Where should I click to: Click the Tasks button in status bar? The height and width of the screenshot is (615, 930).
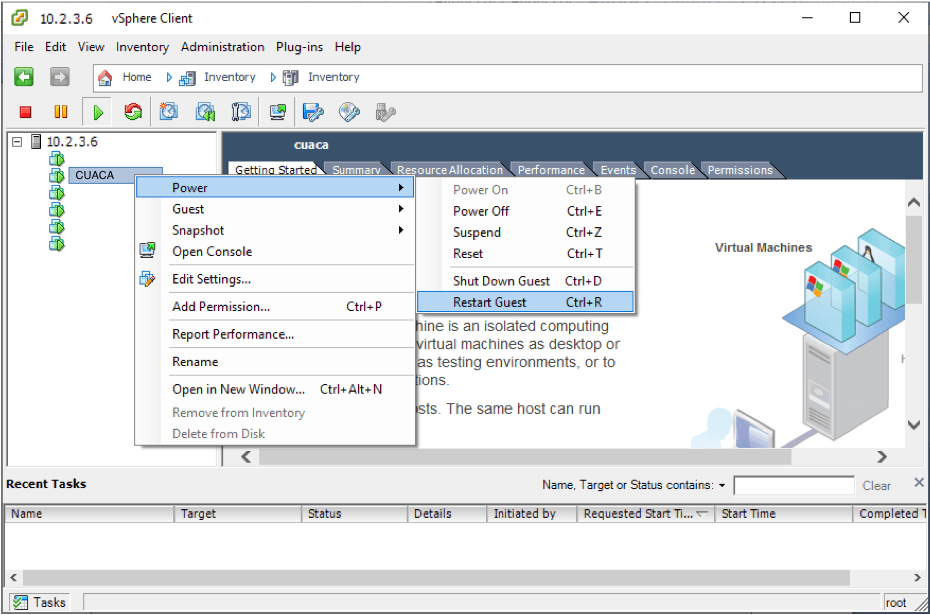[x=39, y=603]
